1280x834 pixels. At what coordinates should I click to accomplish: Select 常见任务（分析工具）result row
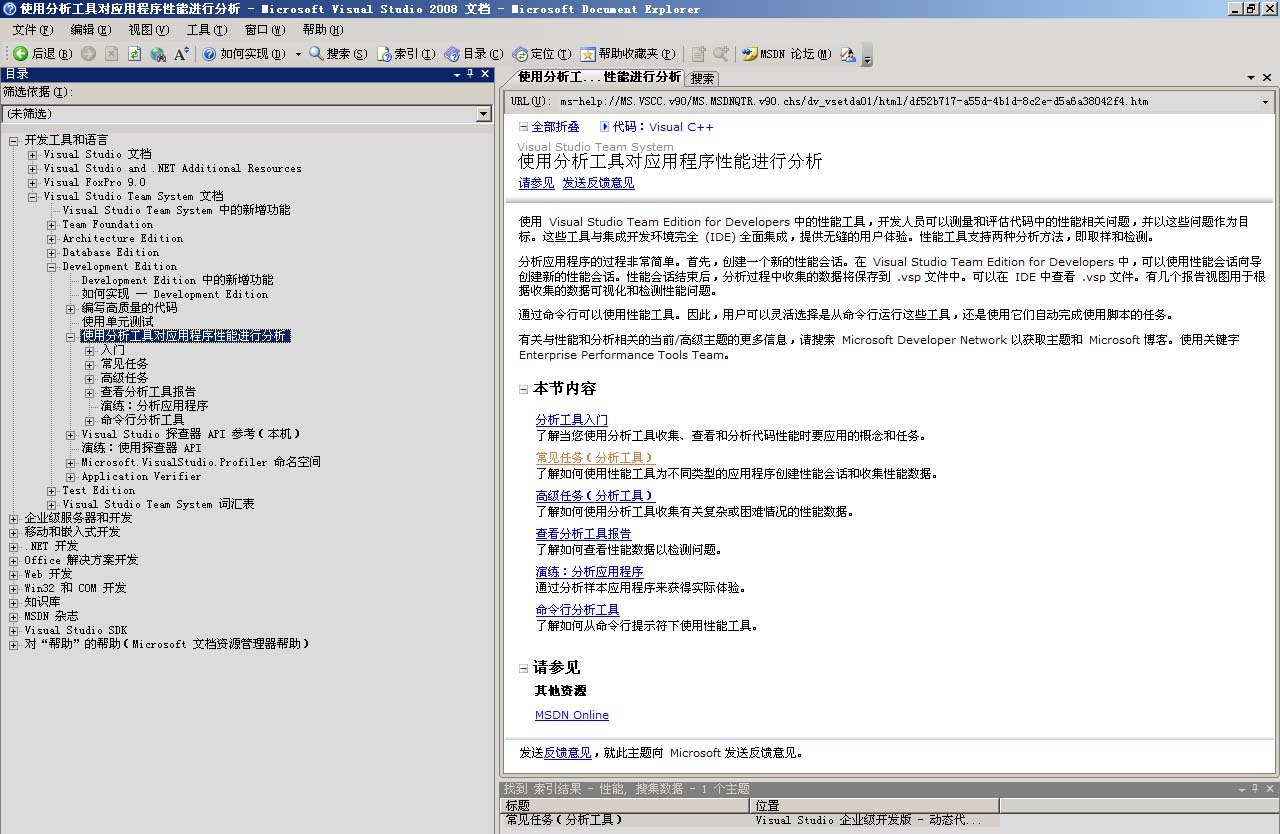pyautogui.click(x=750, y=820)
